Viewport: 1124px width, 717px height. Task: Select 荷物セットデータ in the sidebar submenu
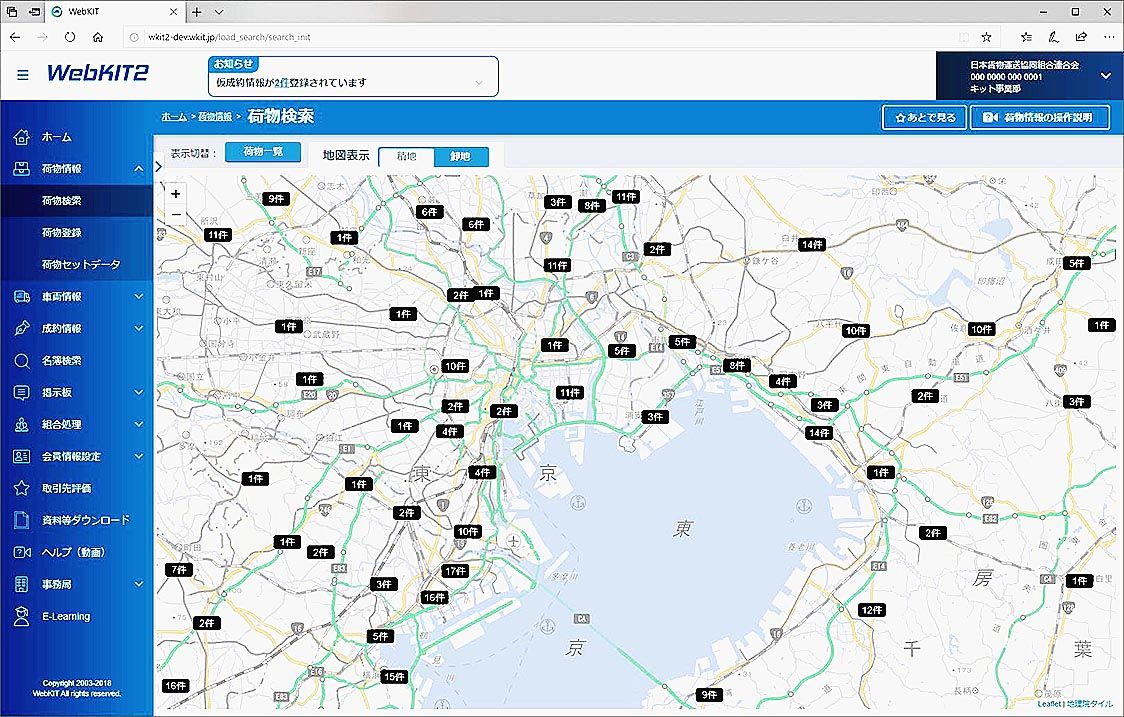click(80, 265)
